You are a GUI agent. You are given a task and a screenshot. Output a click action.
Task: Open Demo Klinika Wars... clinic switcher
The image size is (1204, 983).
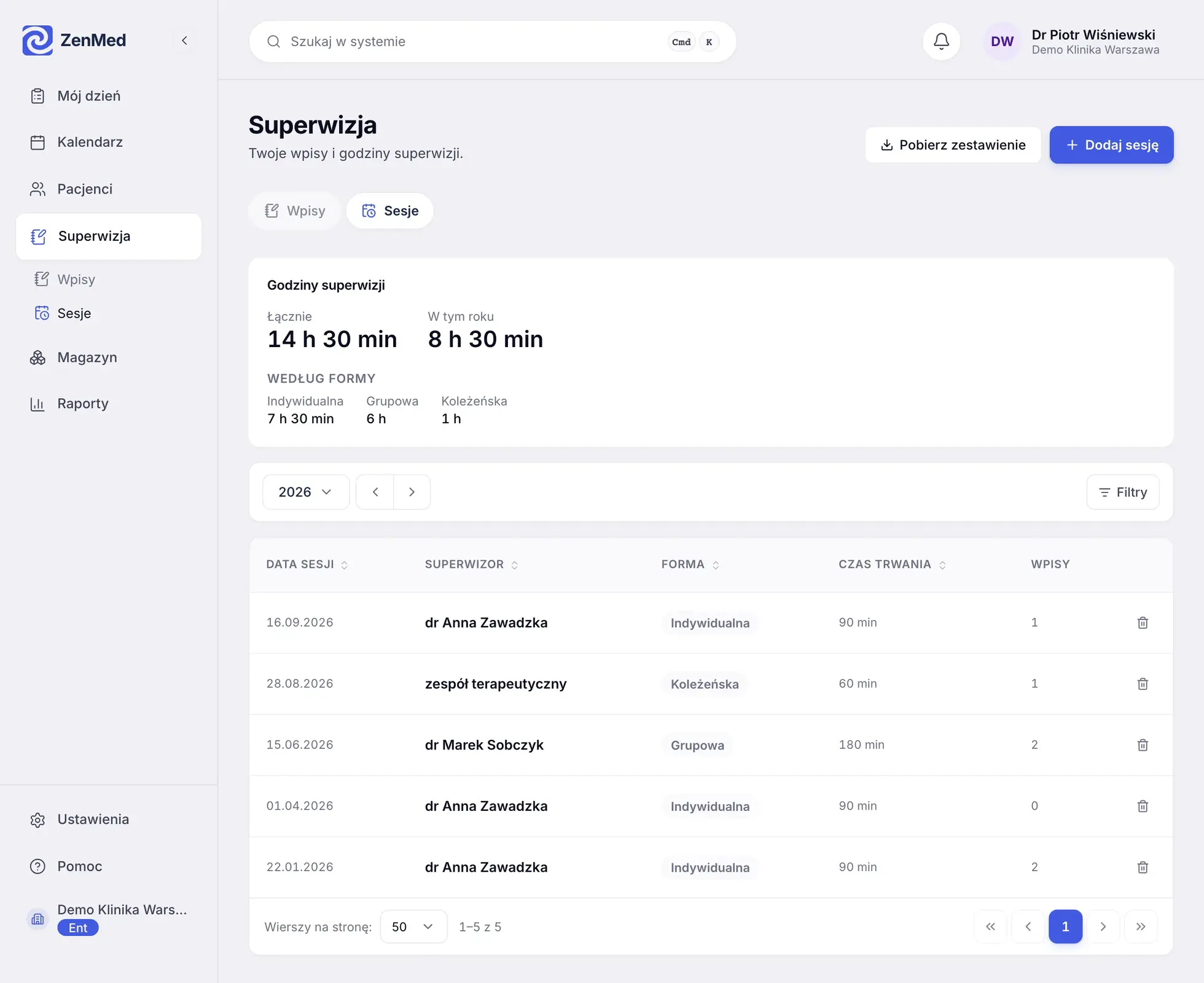coord(109,918)
